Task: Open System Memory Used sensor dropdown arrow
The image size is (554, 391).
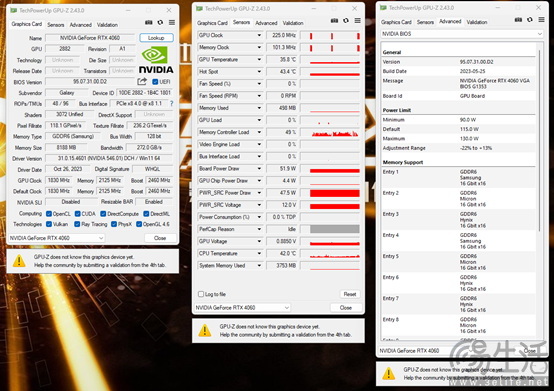Action: tap(259, 266)
